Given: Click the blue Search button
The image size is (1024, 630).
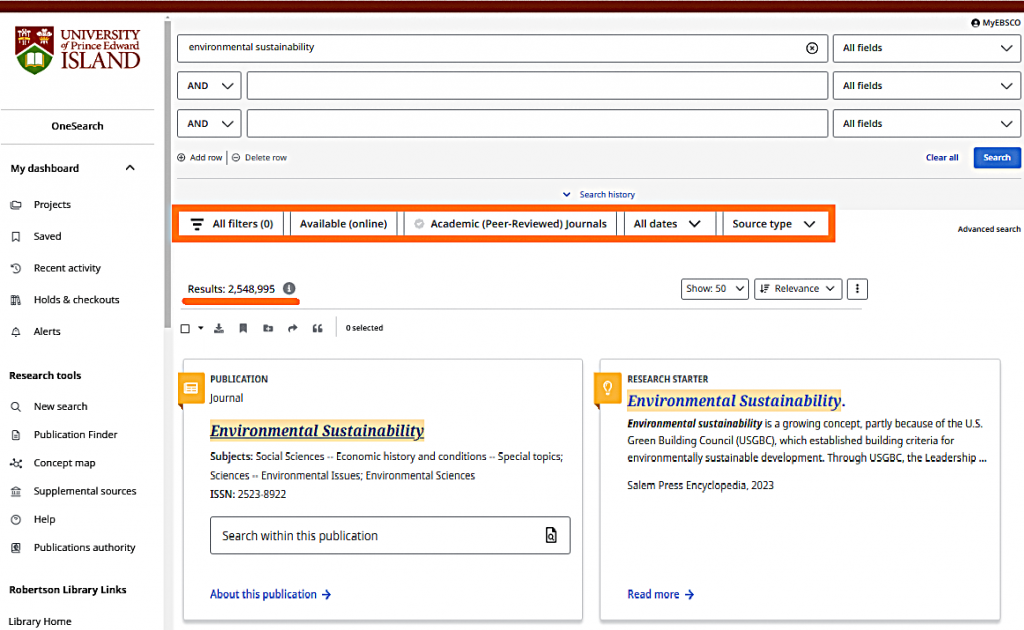Looking at the screenshot, I should (997, 157).
